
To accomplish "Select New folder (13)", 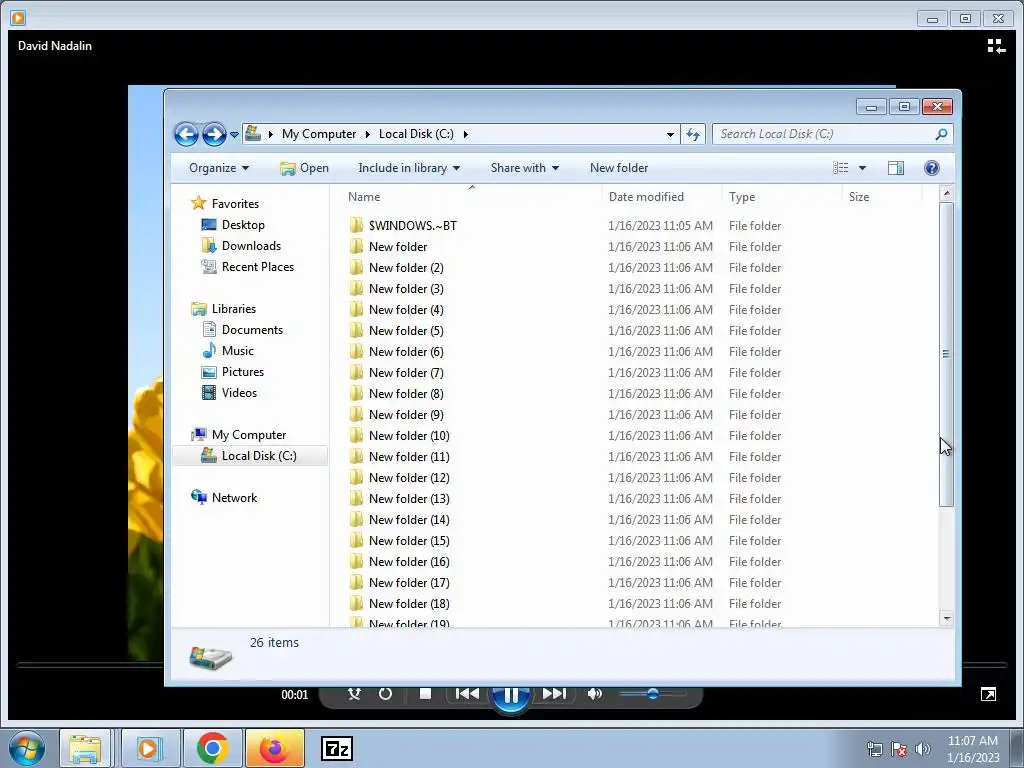I will (409, 499).
